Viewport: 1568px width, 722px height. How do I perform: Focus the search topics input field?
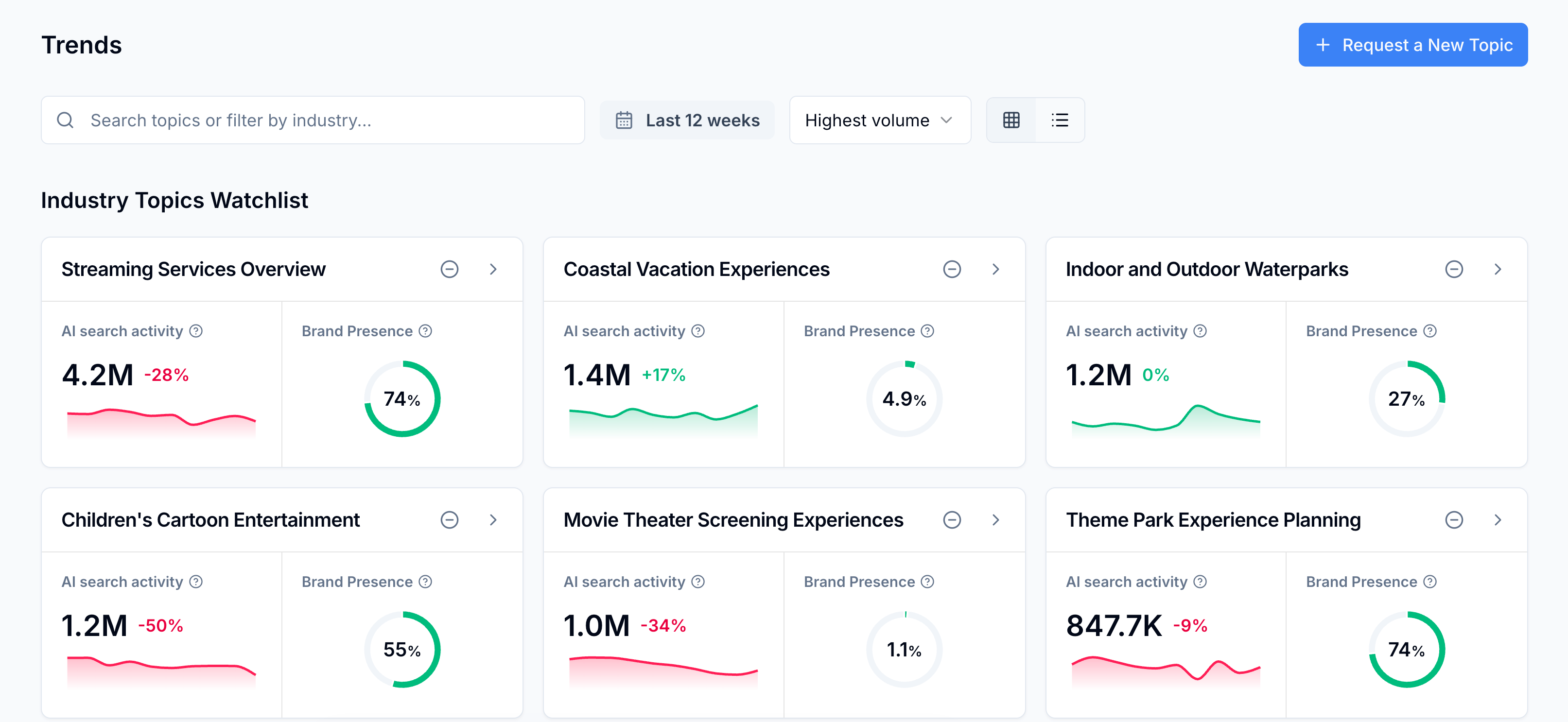click(313, 120)
